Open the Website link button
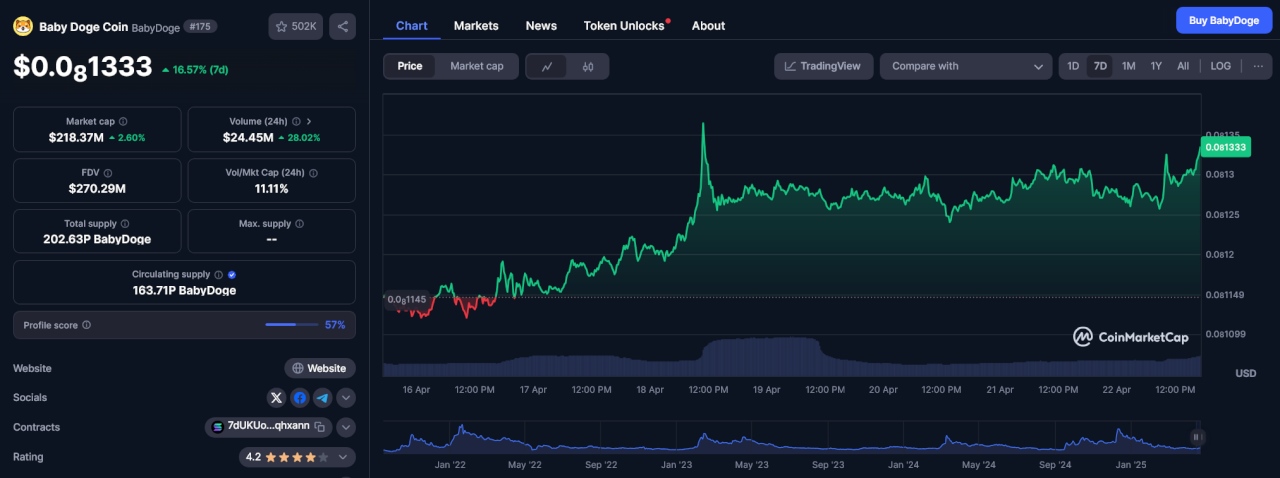The width and height of the screenshot is (1280, 478). point(320,368)
